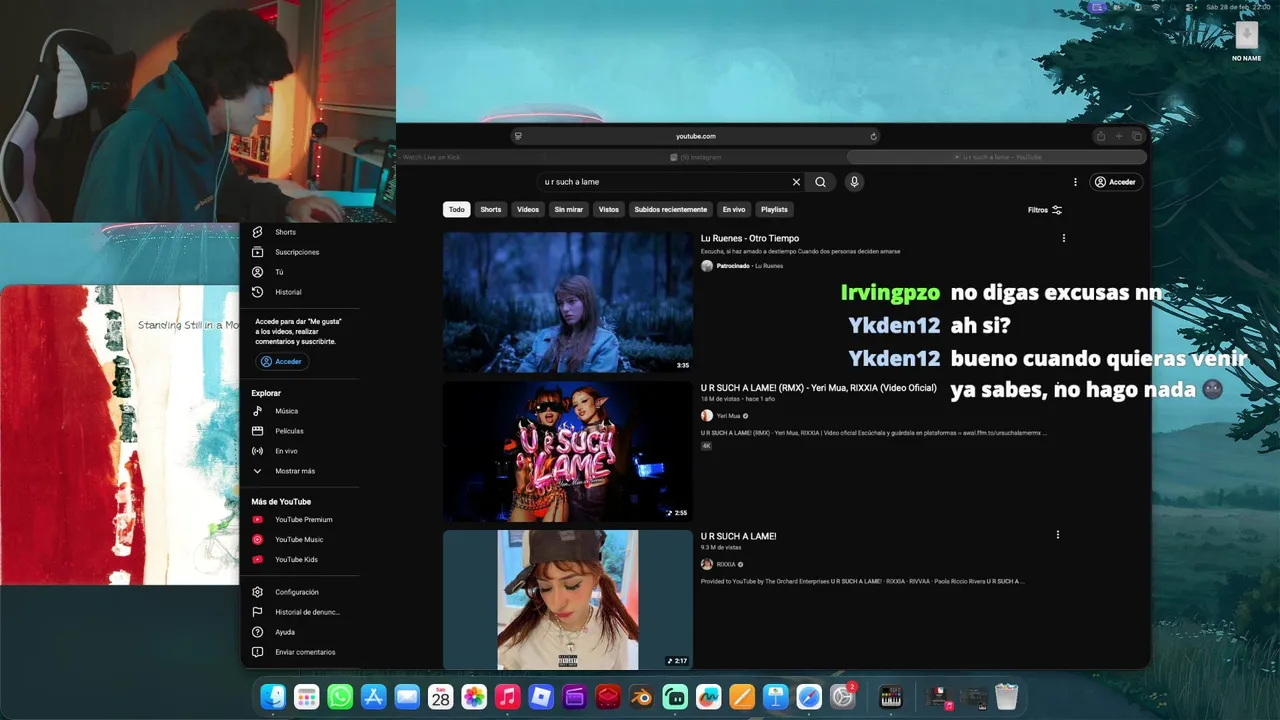Image resolution: width=1280 pixels, height=720 pixels.
Task: Open Blender from the Dock
Action: [x=642, y=697]
